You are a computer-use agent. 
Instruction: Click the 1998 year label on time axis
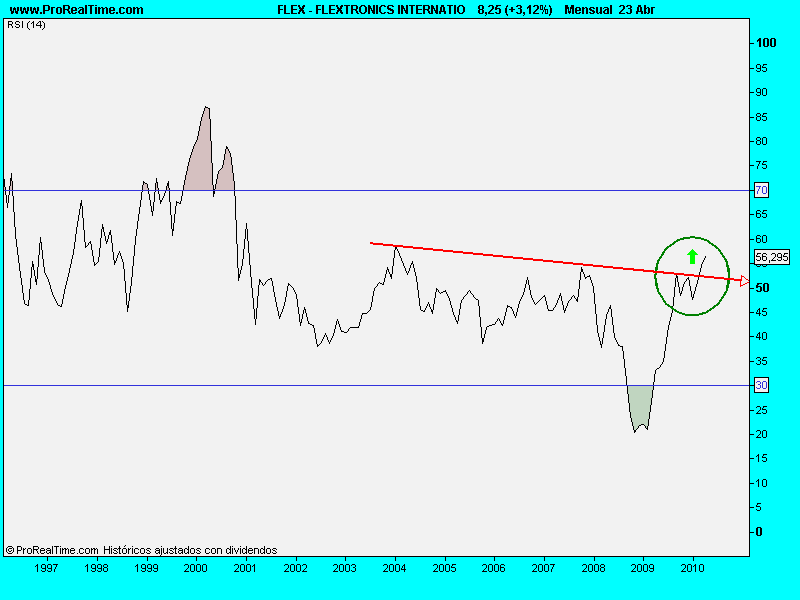pyautogui.click(x=96, y=568)
